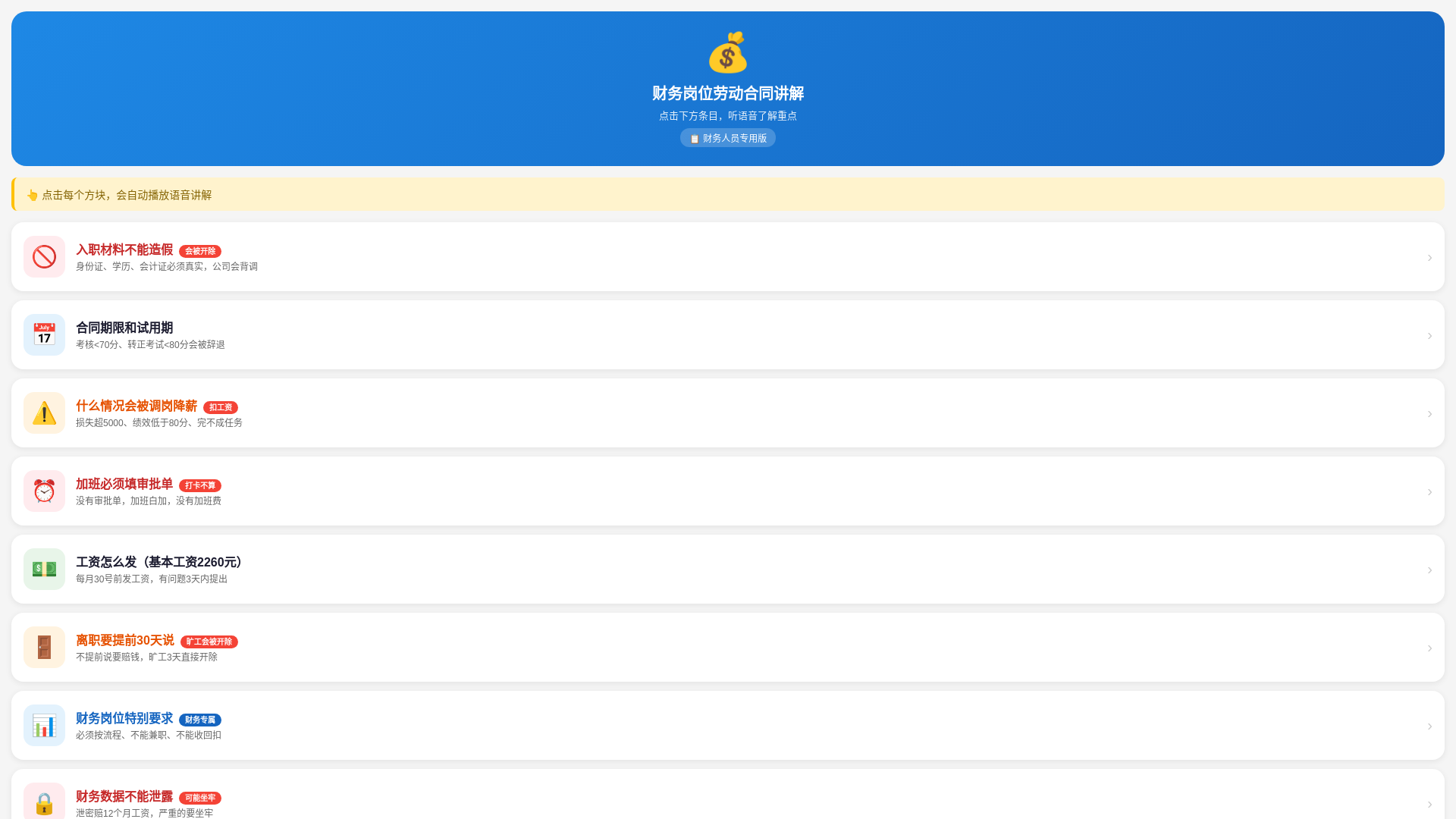Expand chevron on 财务岗位特别要求 row
The width and height of the screenshot is (1456, 819).
pyautogui.click(x=1429, y=726)
